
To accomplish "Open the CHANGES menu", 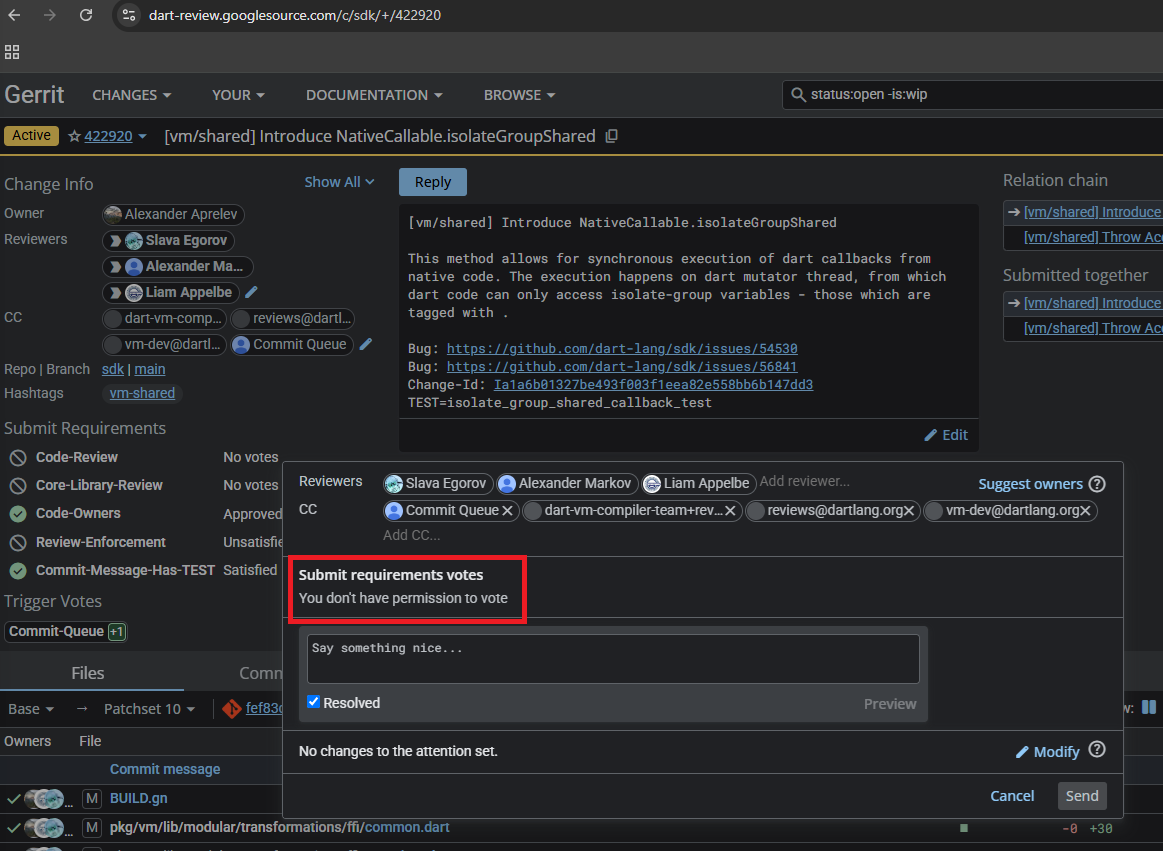I will pyautogui.click(x=131, y=95).
